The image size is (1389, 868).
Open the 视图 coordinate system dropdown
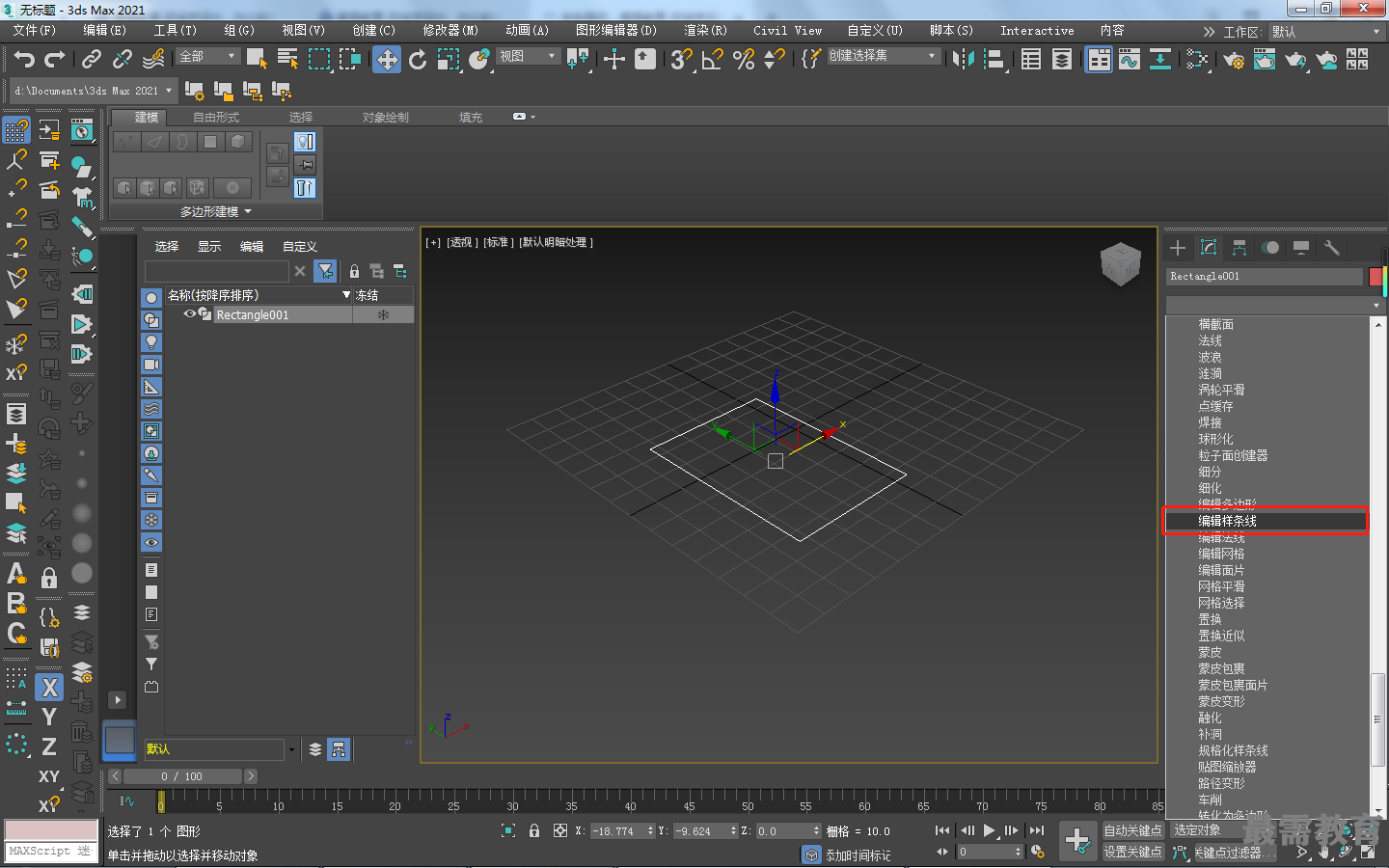click(x=528, y=57)
